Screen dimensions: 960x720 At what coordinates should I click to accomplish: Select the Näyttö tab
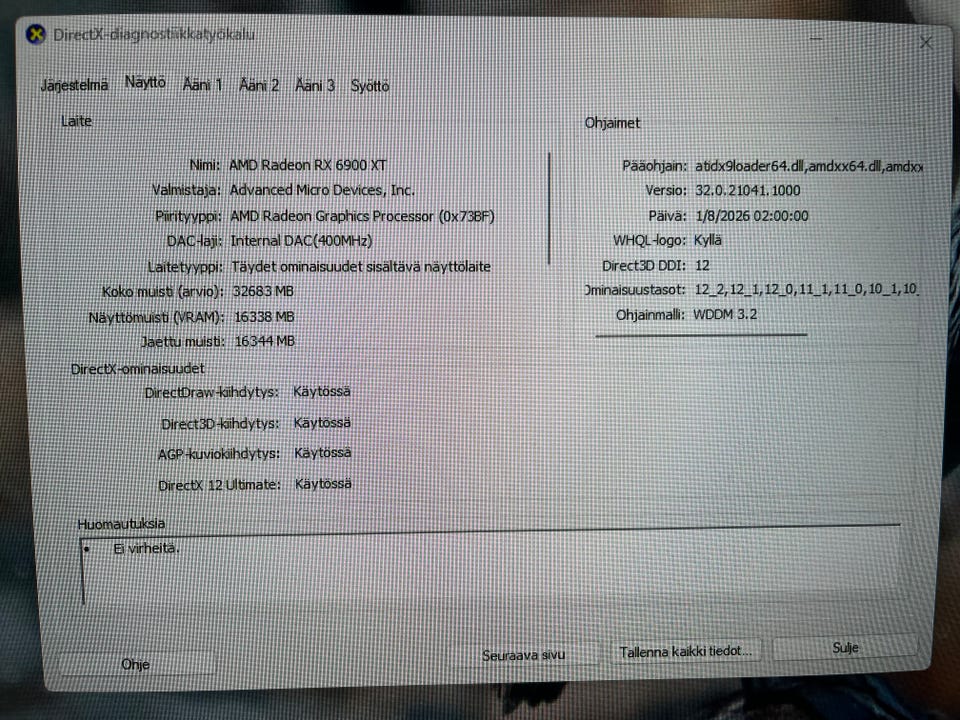click(x=145, y=82)
